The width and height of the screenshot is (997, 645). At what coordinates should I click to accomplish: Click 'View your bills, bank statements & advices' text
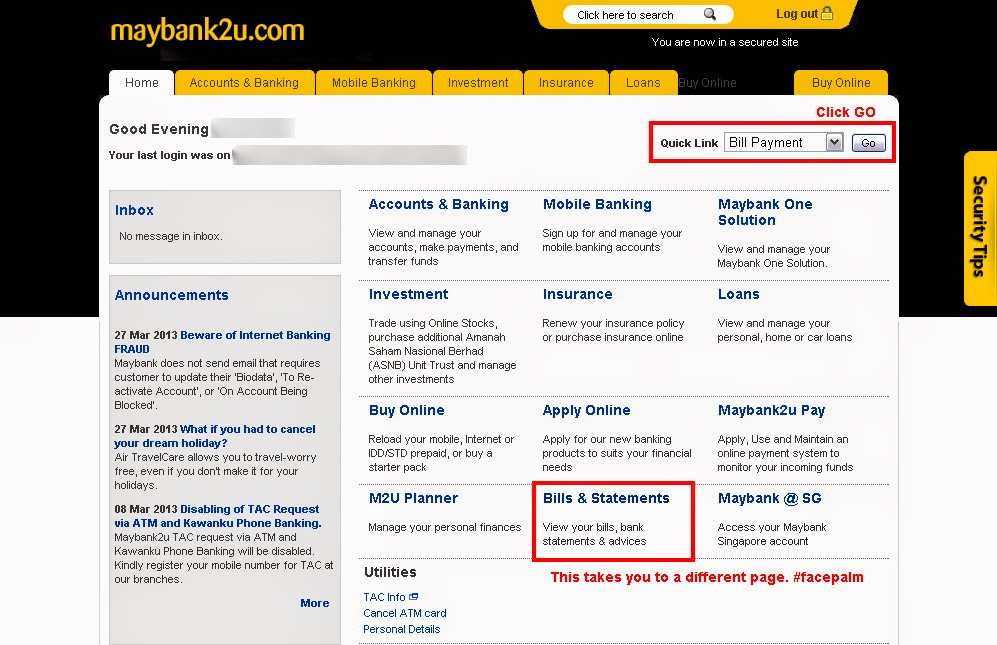click(x=594, y=534)
